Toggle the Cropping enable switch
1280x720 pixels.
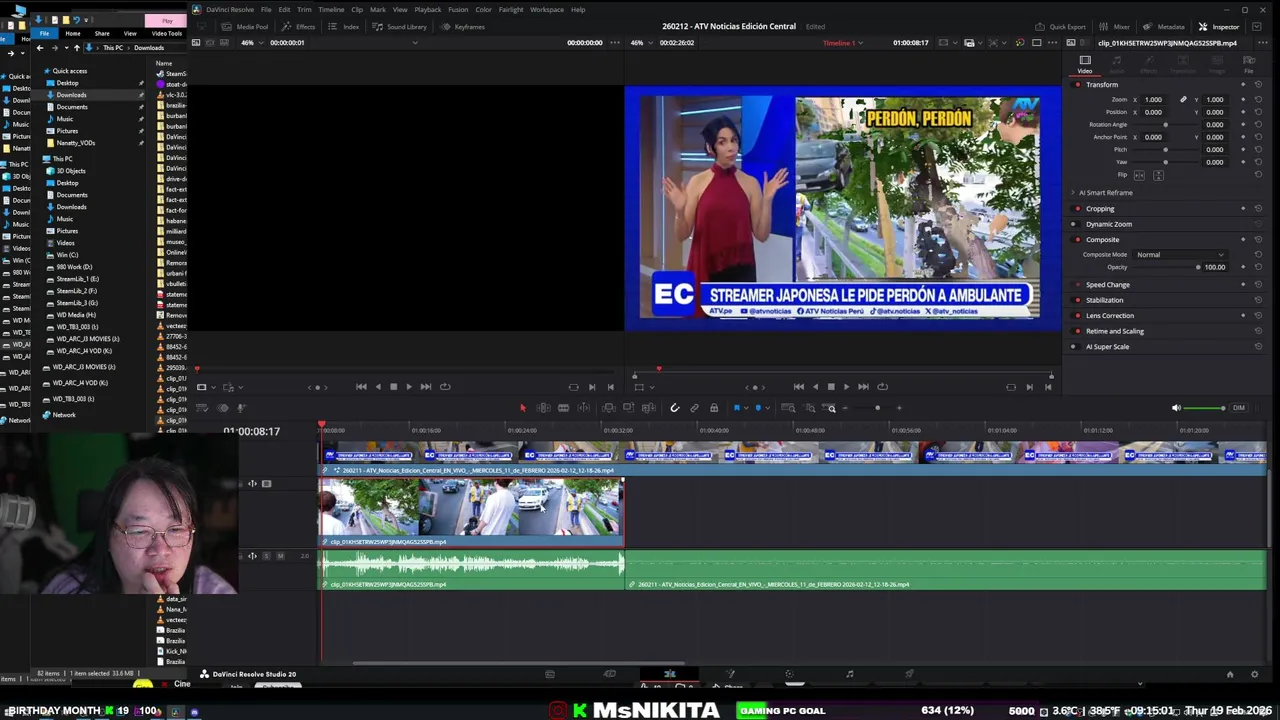(x=1077, y=209)
